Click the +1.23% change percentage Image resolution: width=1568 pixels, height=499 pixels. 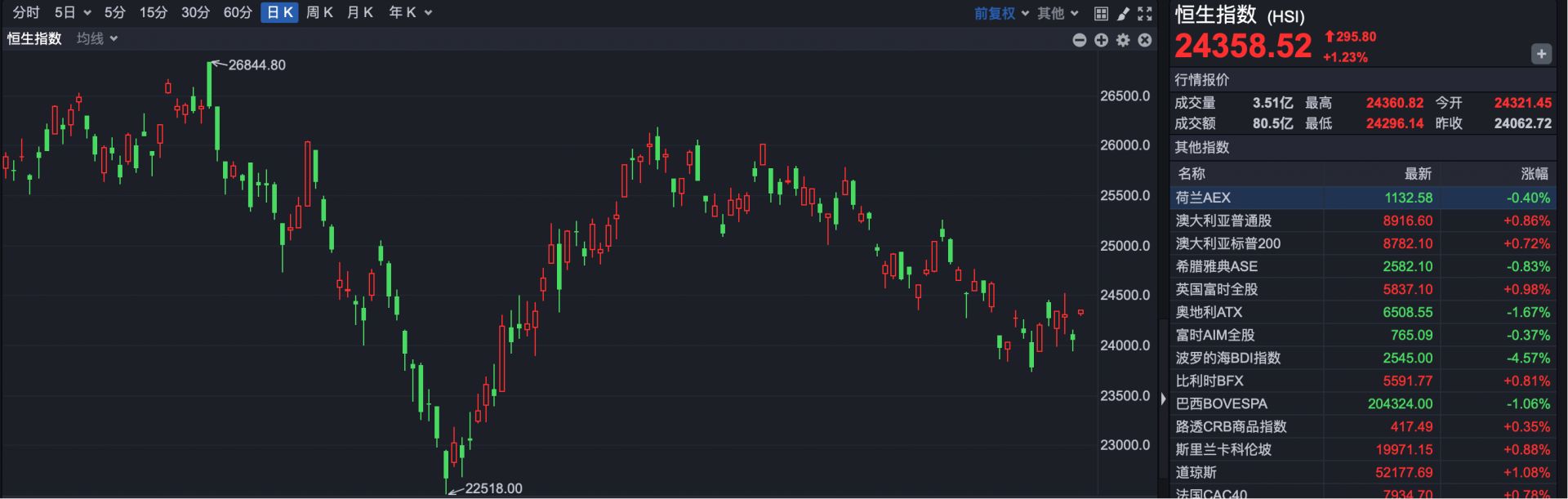1345,57
